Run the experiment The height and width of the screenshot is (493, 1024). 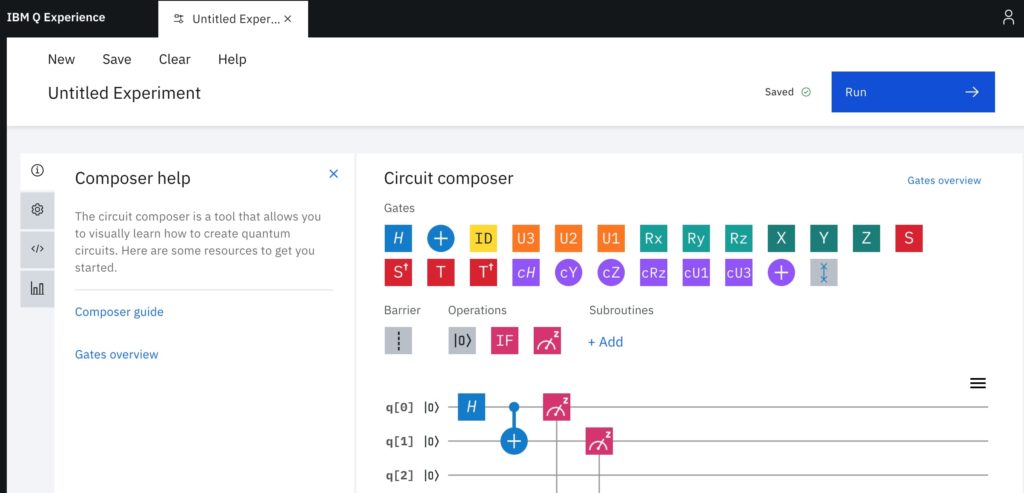tap(912, 92)
